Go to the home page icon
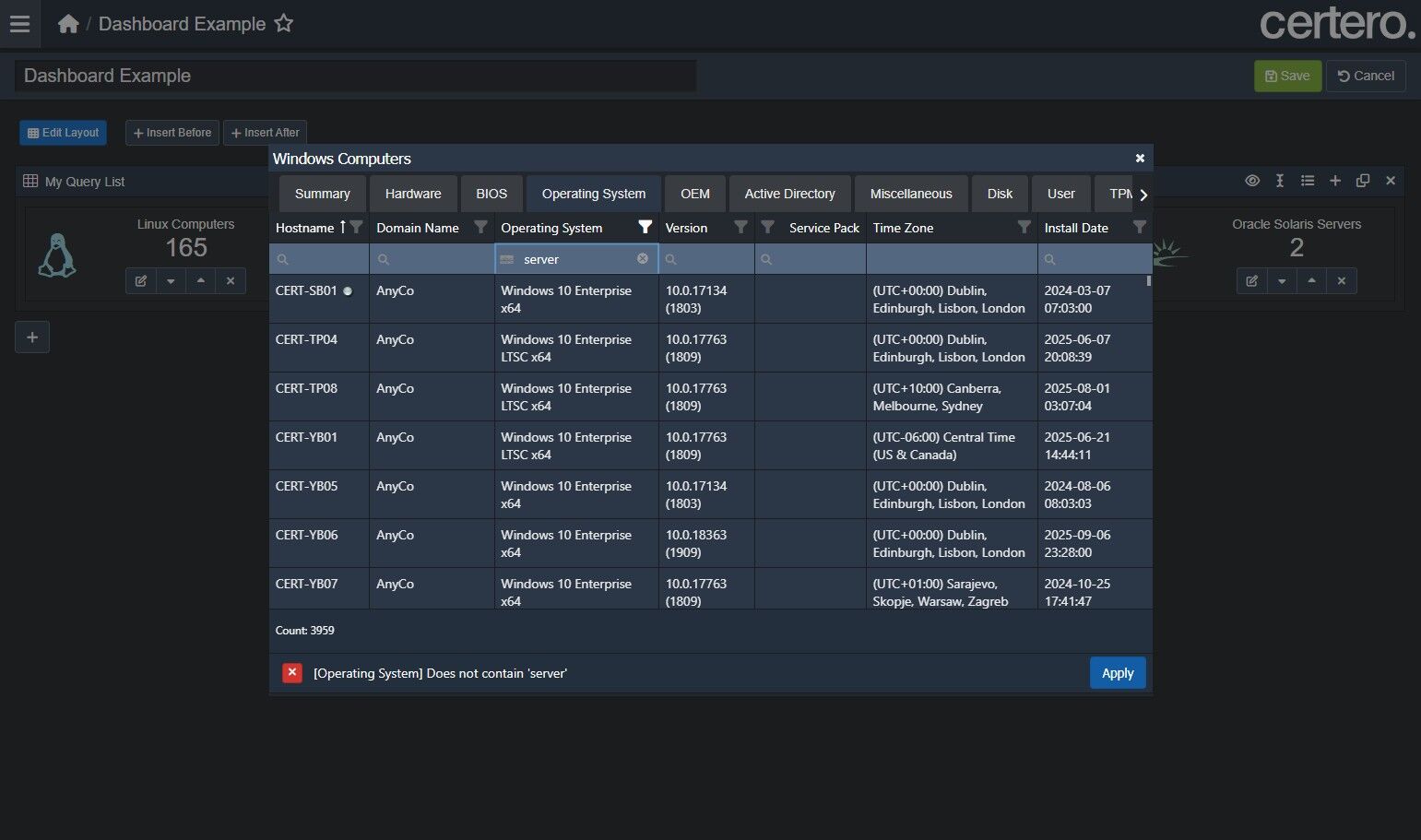1421x840 pixels. 68,24
